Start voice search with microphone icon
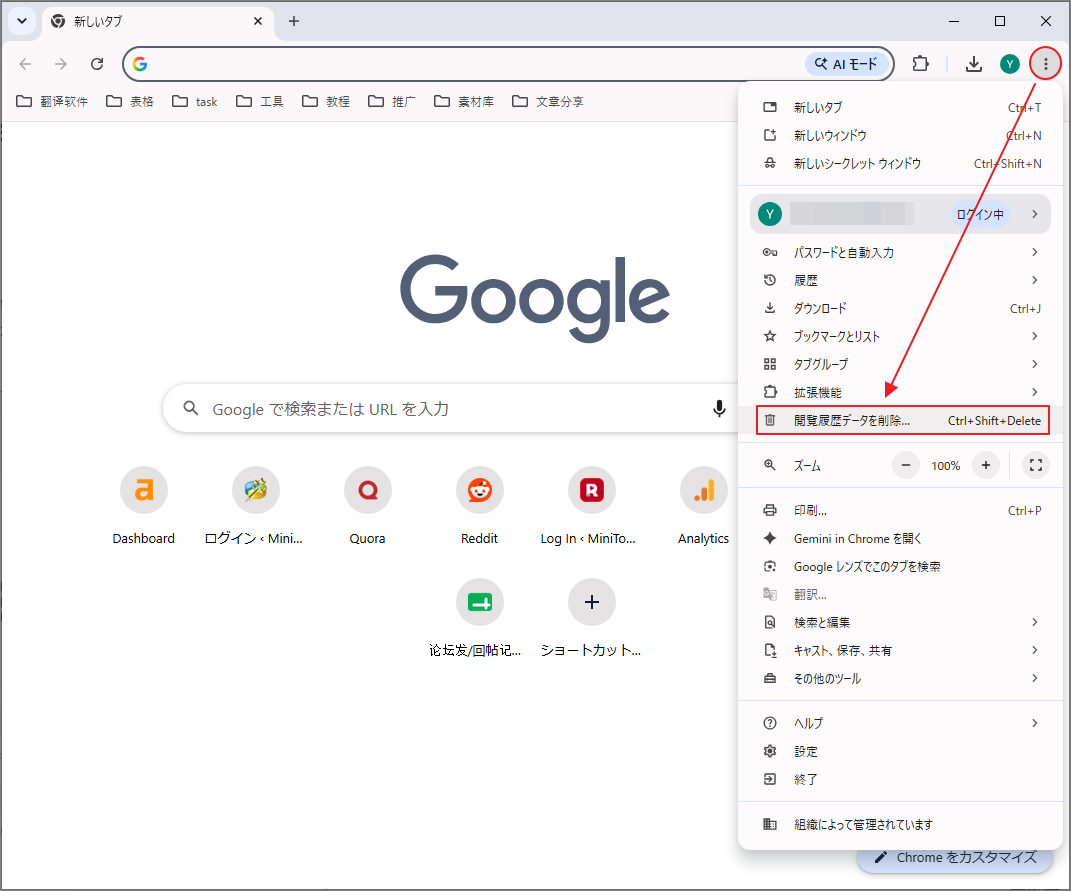 coord(719,409)
